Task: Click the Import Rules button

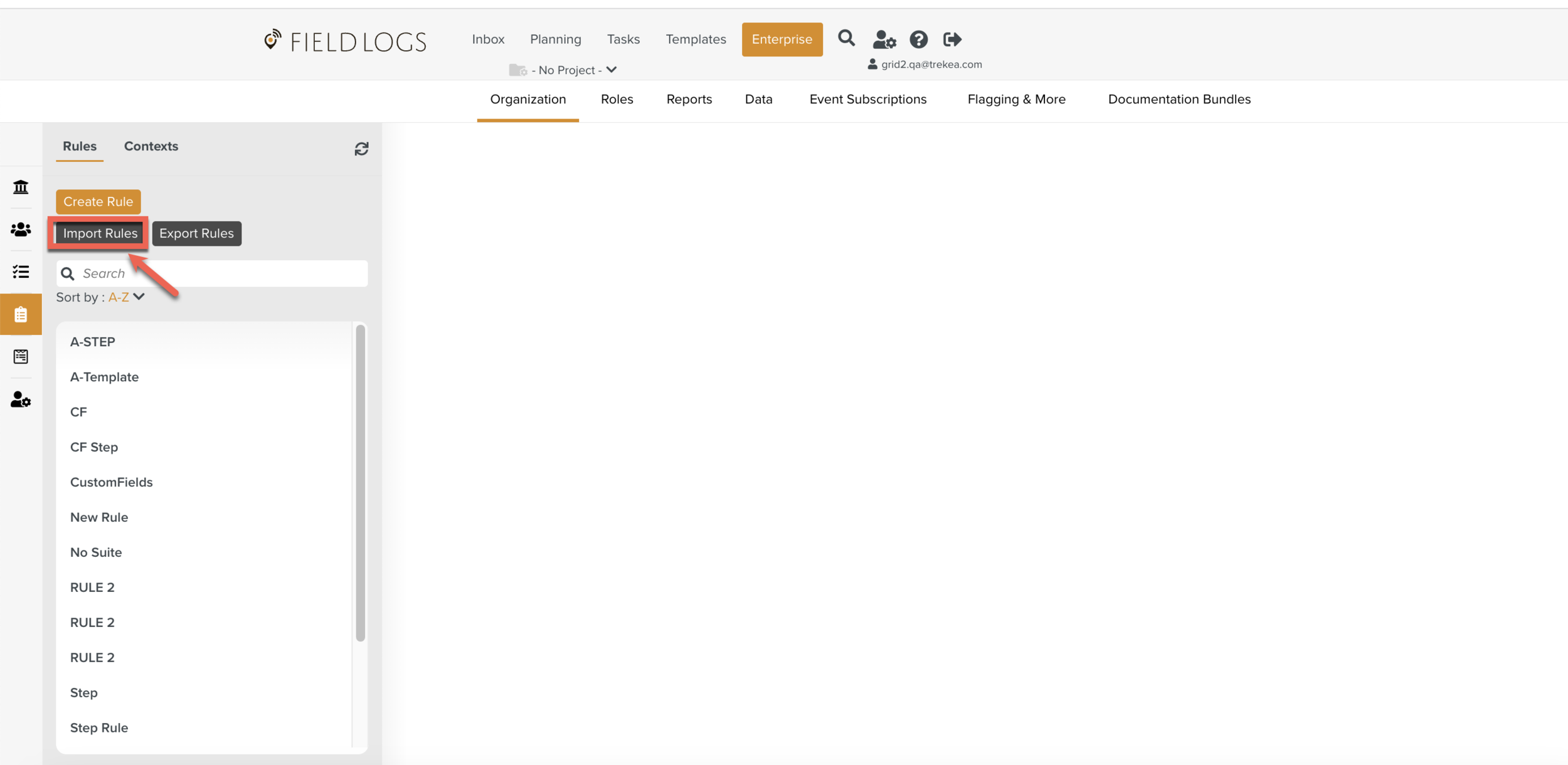Action: pyautogui.click(x=100, y=233)
